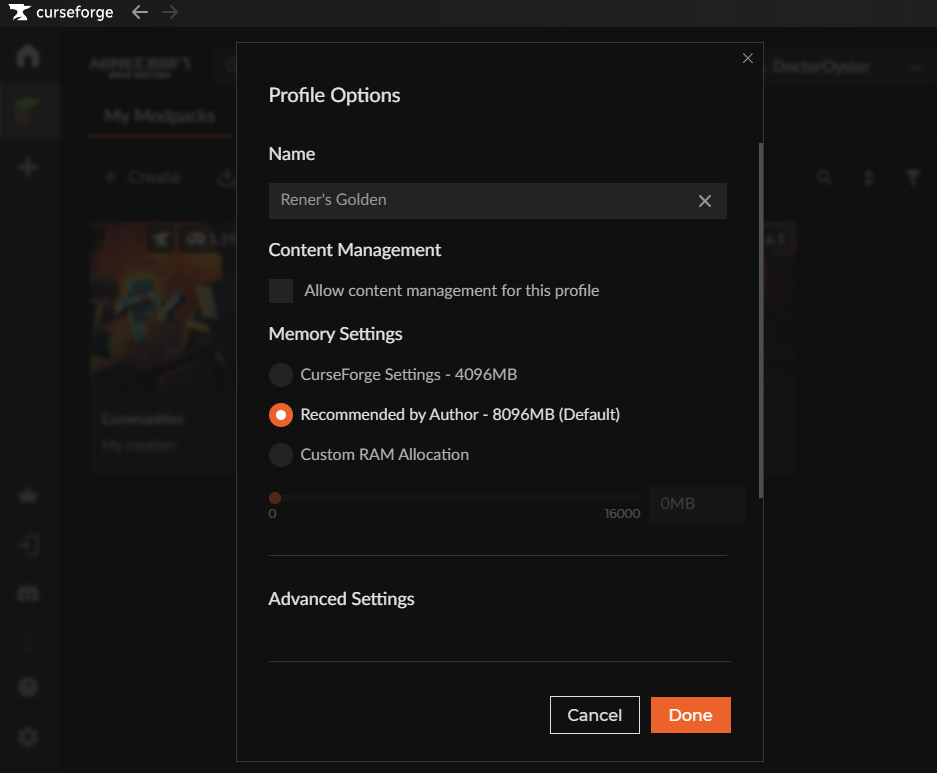Open the help question icon in sidebar
Image resolution: width=937 pixels, height=773 pixels.
[x=28, y=687]
